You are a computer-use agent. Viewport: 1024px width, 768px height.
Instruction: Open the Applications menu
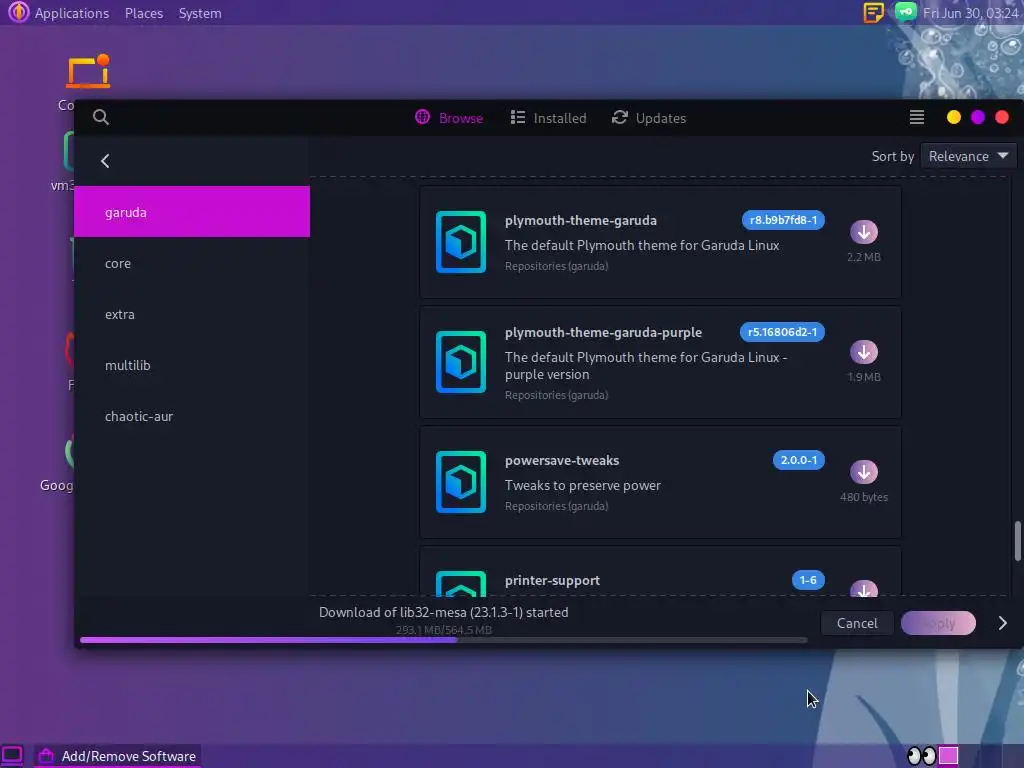pos(72,13)
